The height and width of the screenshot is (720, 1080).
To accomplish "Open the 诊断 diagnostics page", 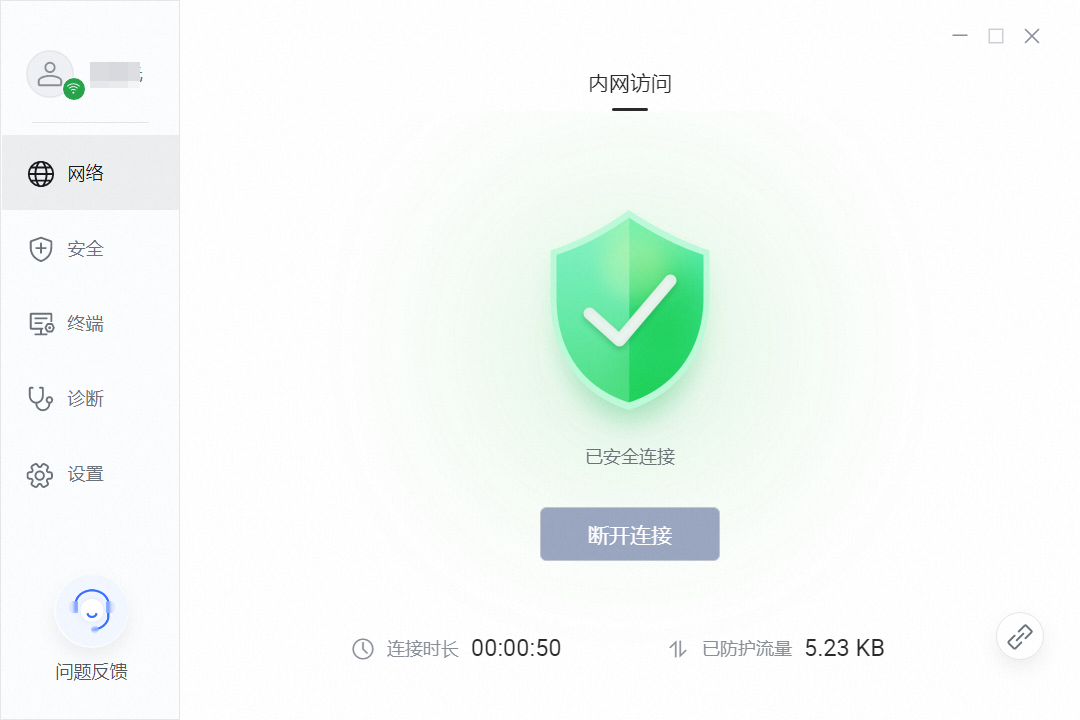I will (90, 398).
